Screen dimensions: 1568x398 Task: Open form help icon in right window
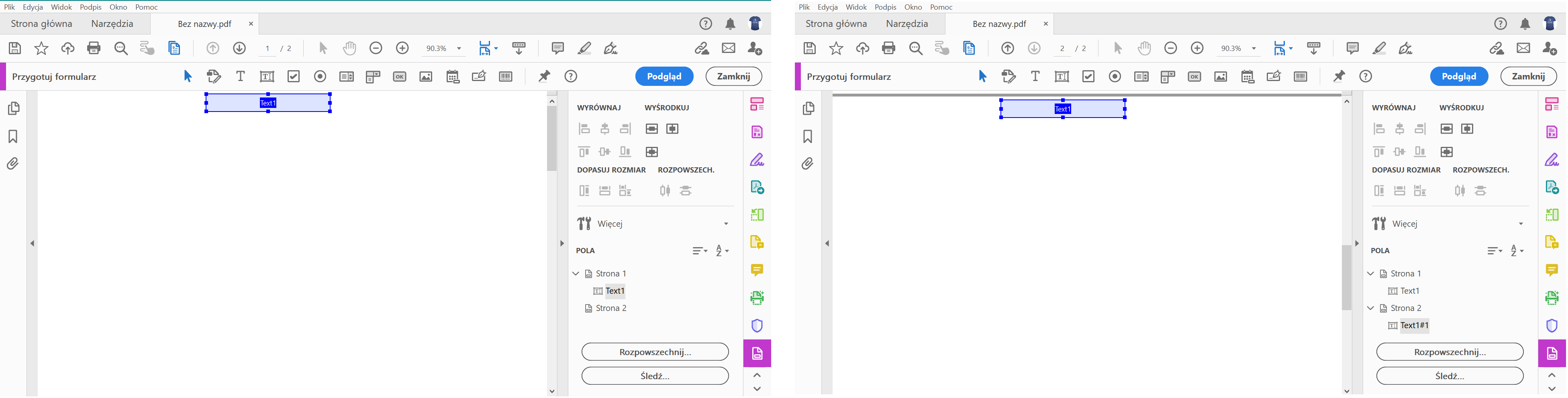tap(1366, 77)
